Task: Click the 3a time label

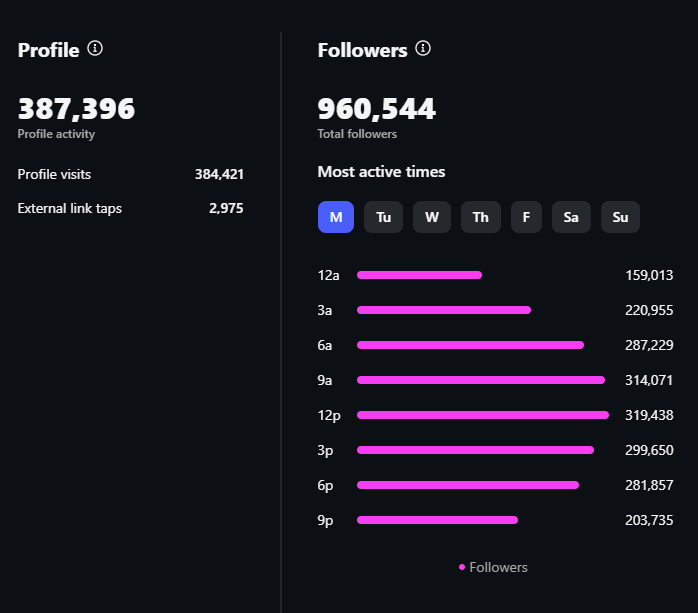Action: pos(325,310)
